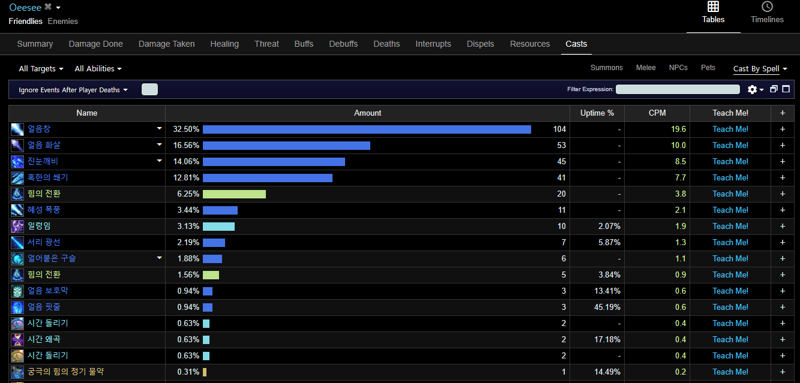Click the 얼음창 spell icon
The image size is (800, 383).
tap(17, 130)
